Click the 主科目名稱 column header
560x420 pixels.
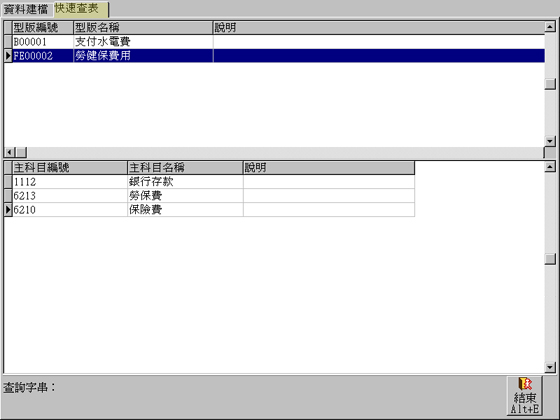[x=185, y=168]
